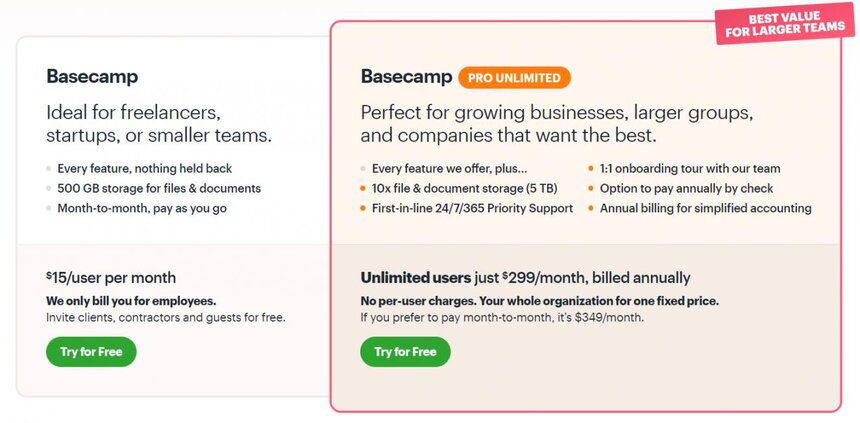
Task: Click First-in-line 24/7/365 Priority Support item
Action: pos(472,208)
